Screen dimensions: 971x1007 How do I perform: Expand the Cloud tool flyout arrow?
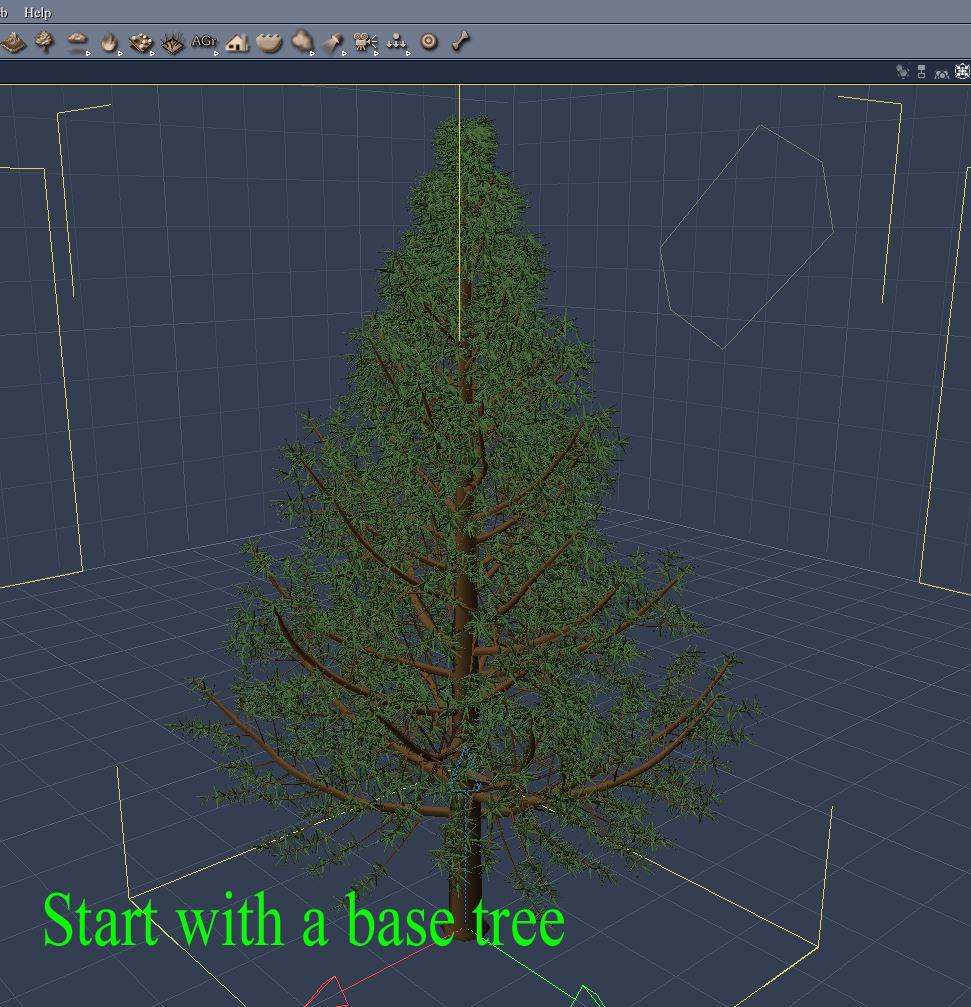(x=89, y=54)
